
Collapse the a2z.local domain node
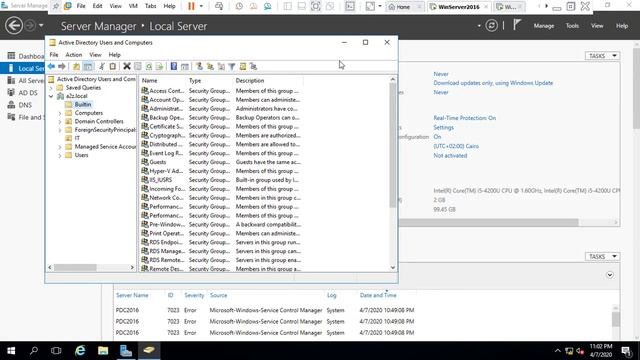pyautogui.click(x=51, y=96)
